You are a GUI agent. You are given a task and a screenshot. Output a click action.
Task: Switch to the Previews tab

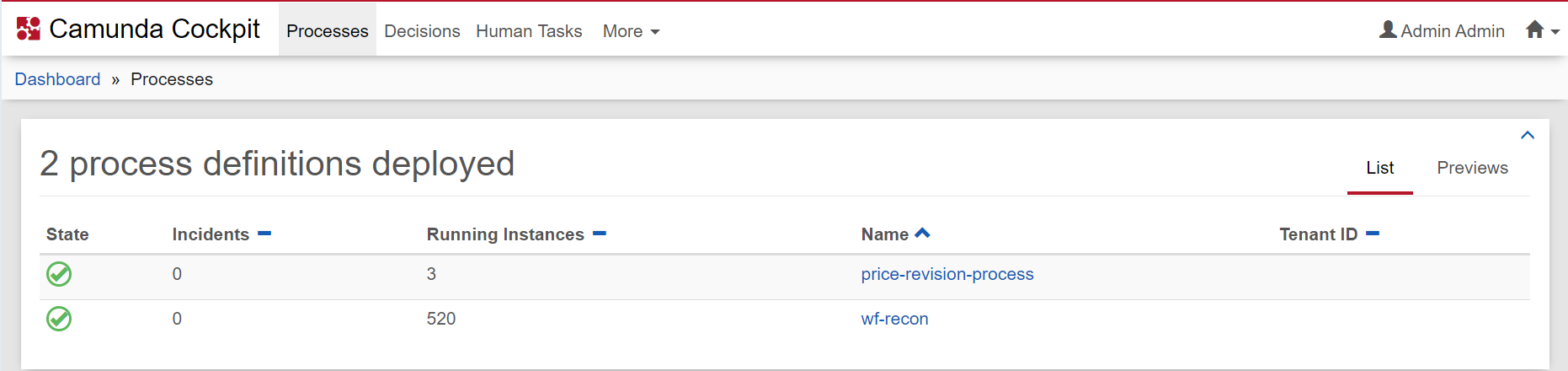(x=1472, y=168)
